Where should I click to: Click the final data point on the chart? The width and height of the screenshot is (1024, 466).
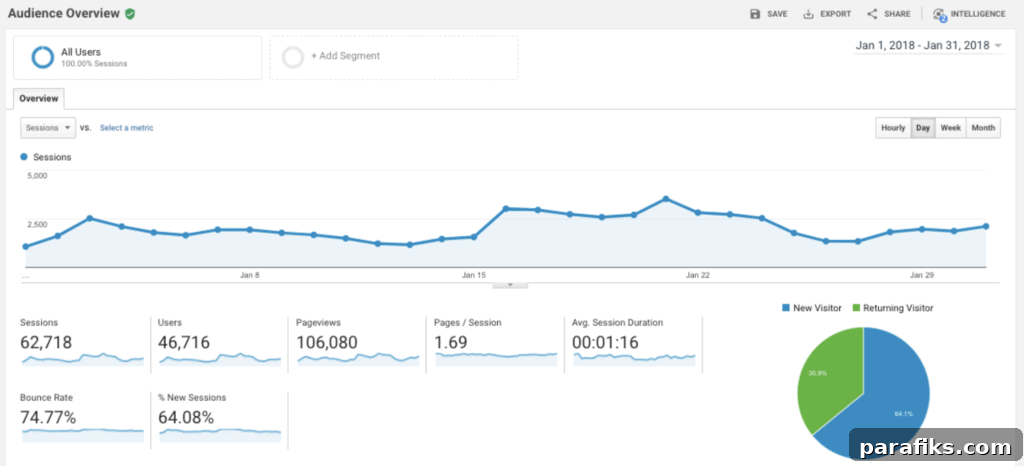click(985, 226)
